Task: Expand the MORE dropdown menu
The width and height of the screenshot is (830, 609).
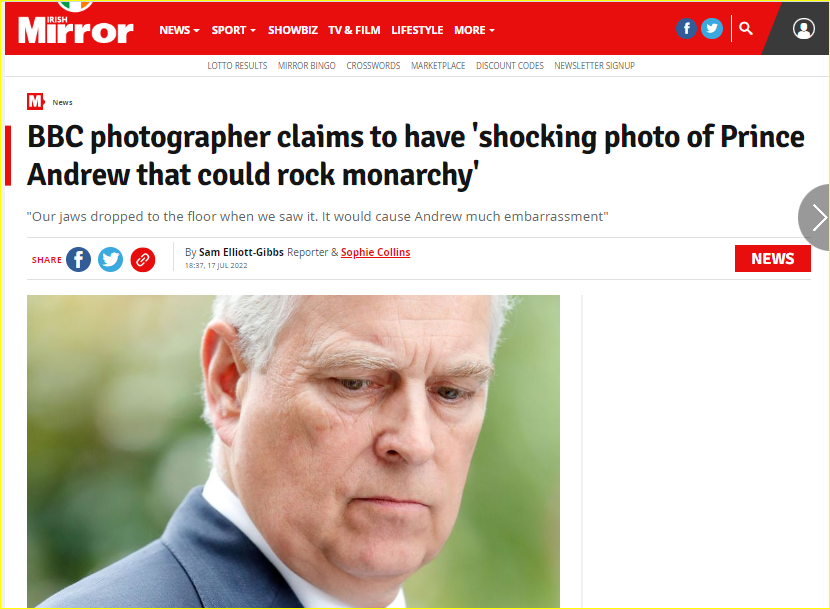Action: click(x=474, y=30)
